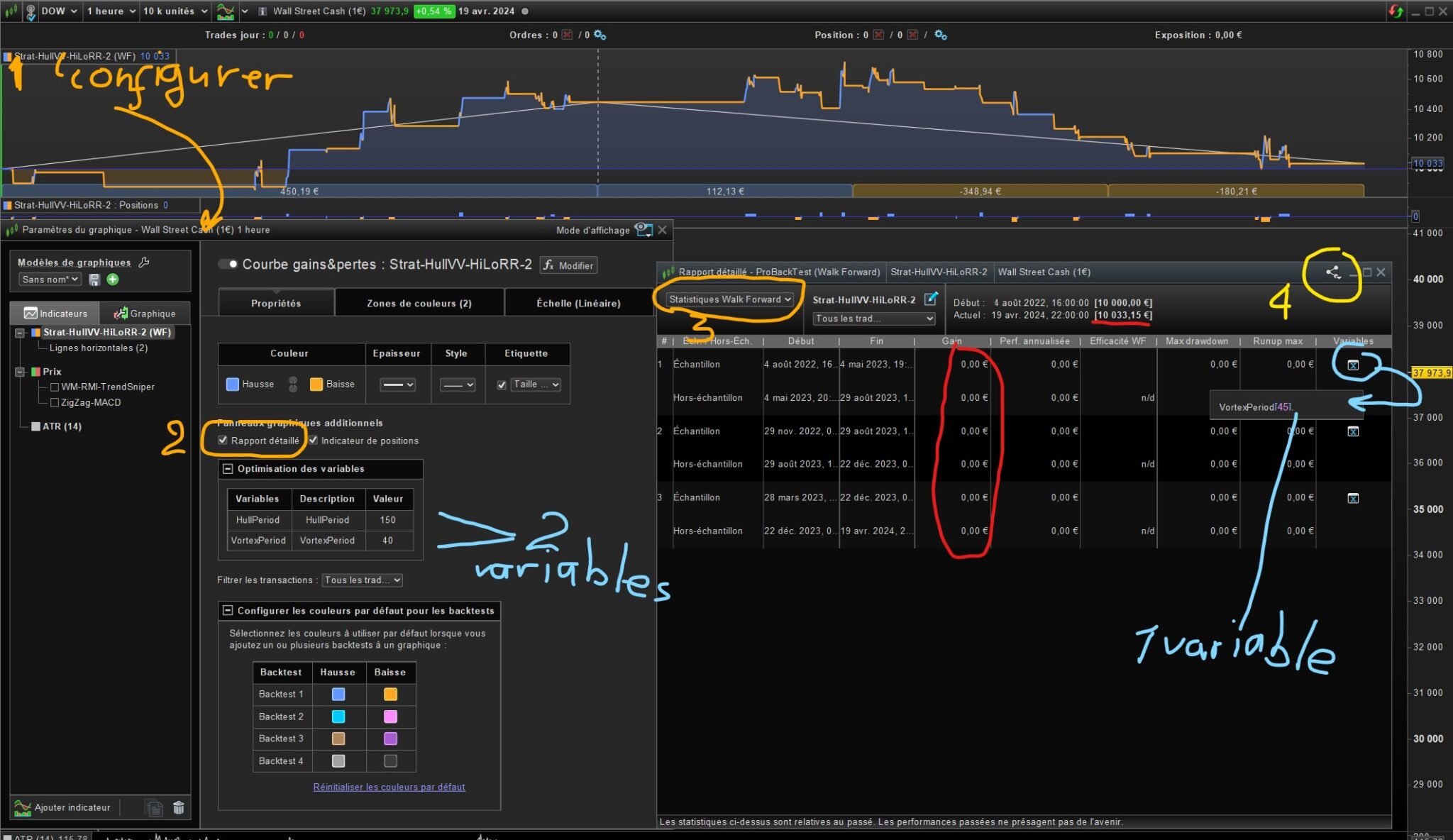The height and width of the screenshot is (840, 1453).
Task: Click the Backtest 2 Hausse cyan color swatch
Action: pyautogui.click(x=338, y=717)
